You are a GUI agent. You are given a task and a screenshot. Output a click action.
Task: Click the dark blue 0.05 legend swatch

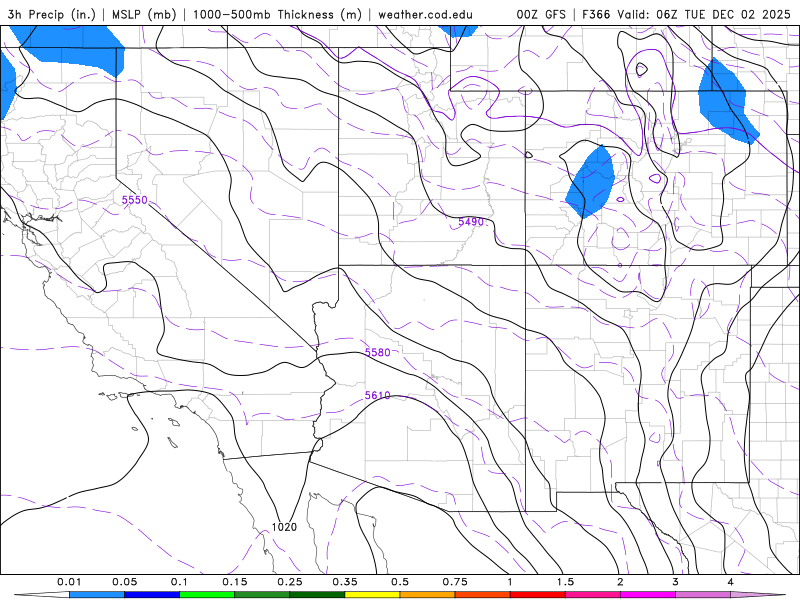click(152, 595)
